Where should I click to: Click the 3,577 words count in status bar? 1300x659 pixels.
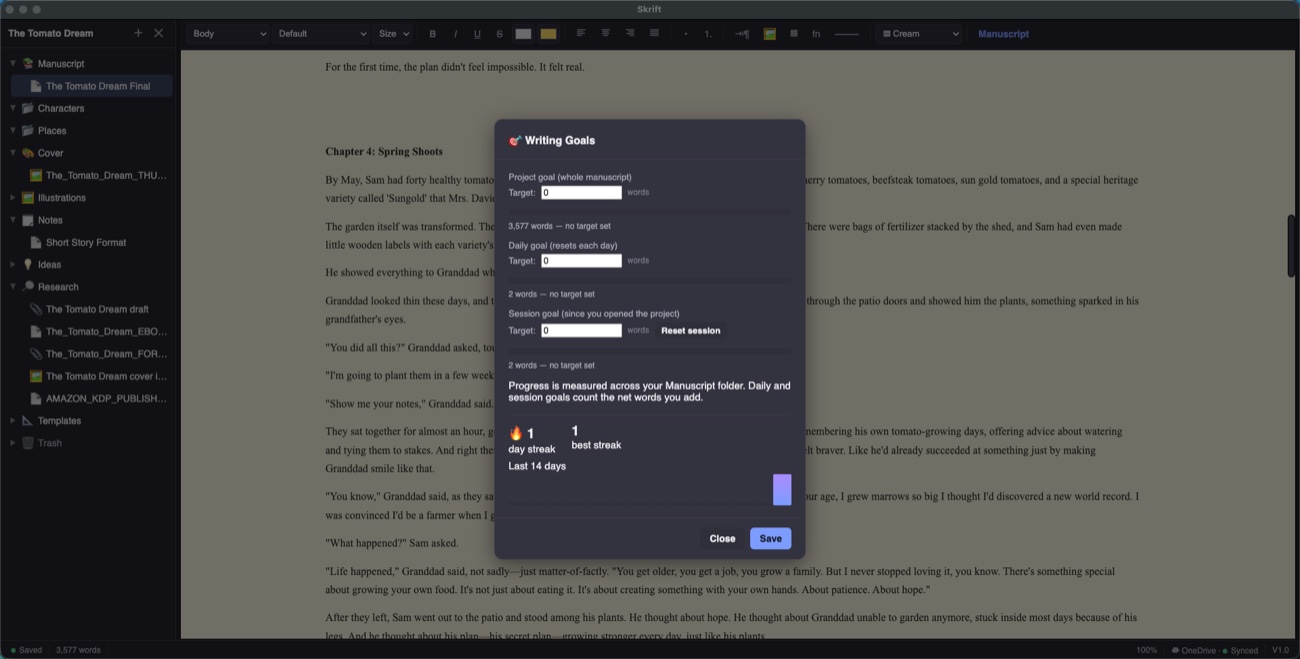(x=78, y=650)
